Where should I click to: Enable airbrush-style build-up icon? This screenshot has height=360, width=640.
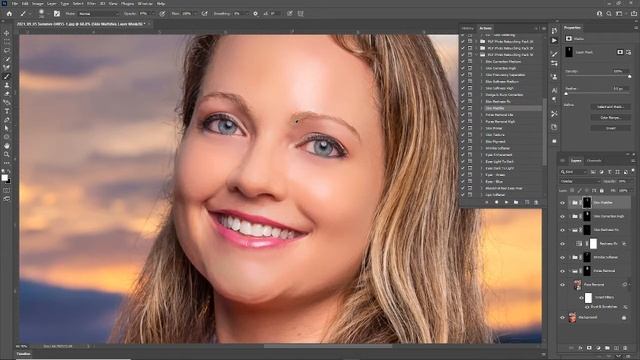(204, 13)
